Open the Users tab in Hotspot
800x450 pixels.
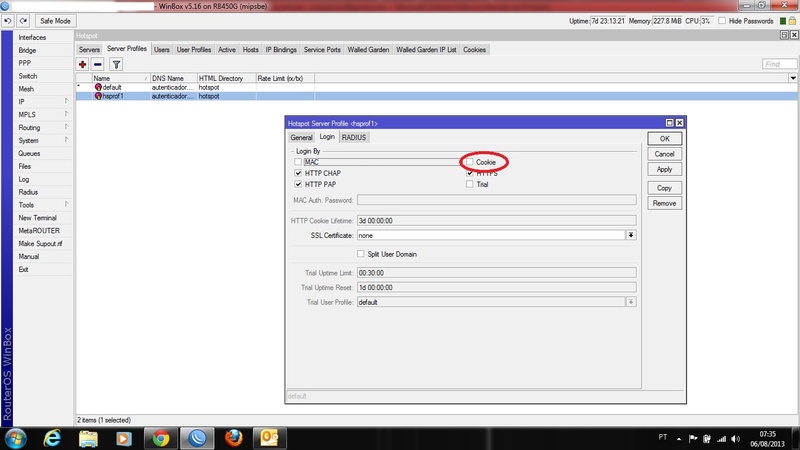[x=162, y=49]
